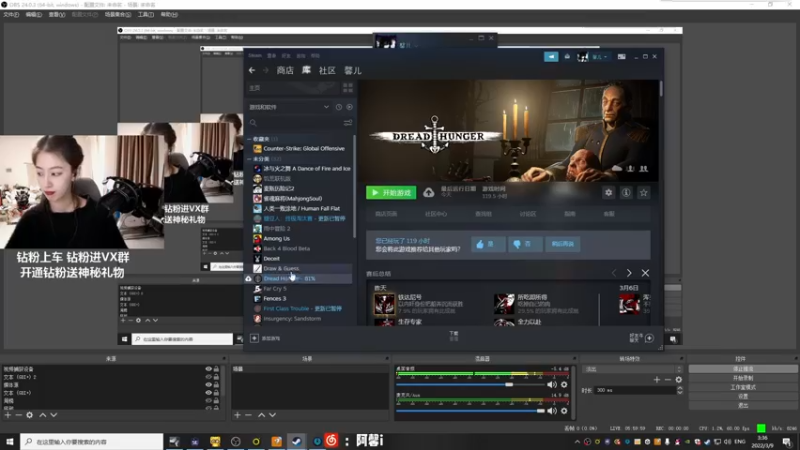Toggle visibility of 文本 (GDI+) 2 source

[x=208, y=377]
